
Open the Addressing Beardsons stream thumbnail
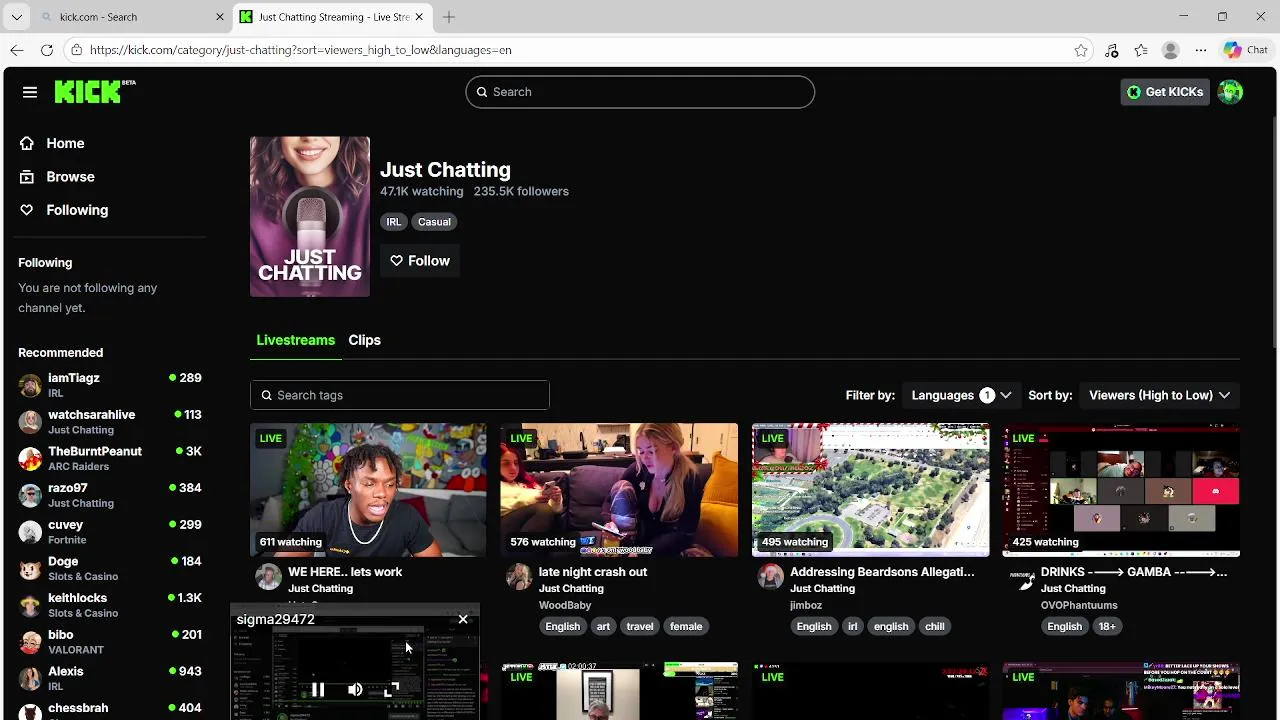870,490
